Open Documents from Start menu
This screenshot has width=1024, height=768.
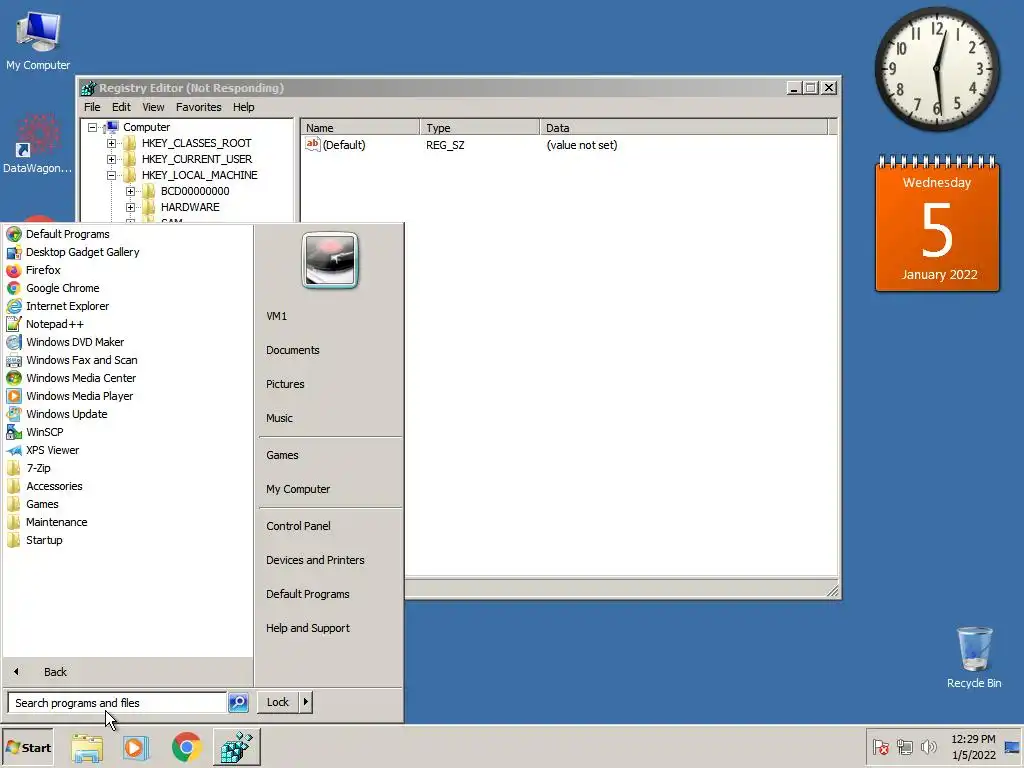[x=293, y=350]
